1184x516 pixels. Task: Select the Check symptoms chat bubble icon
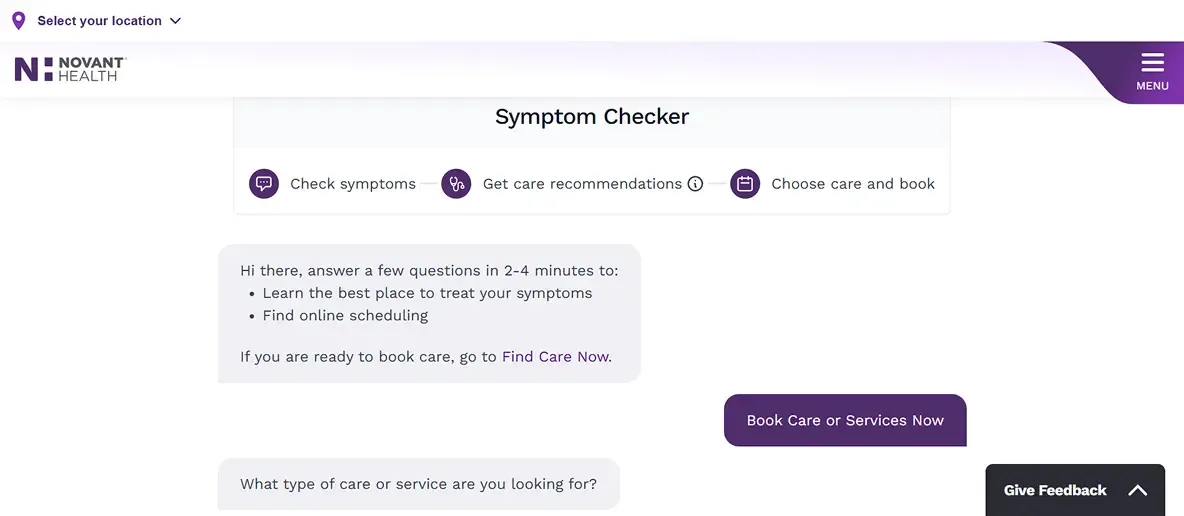pyautogui.click(x=264, y=184)
